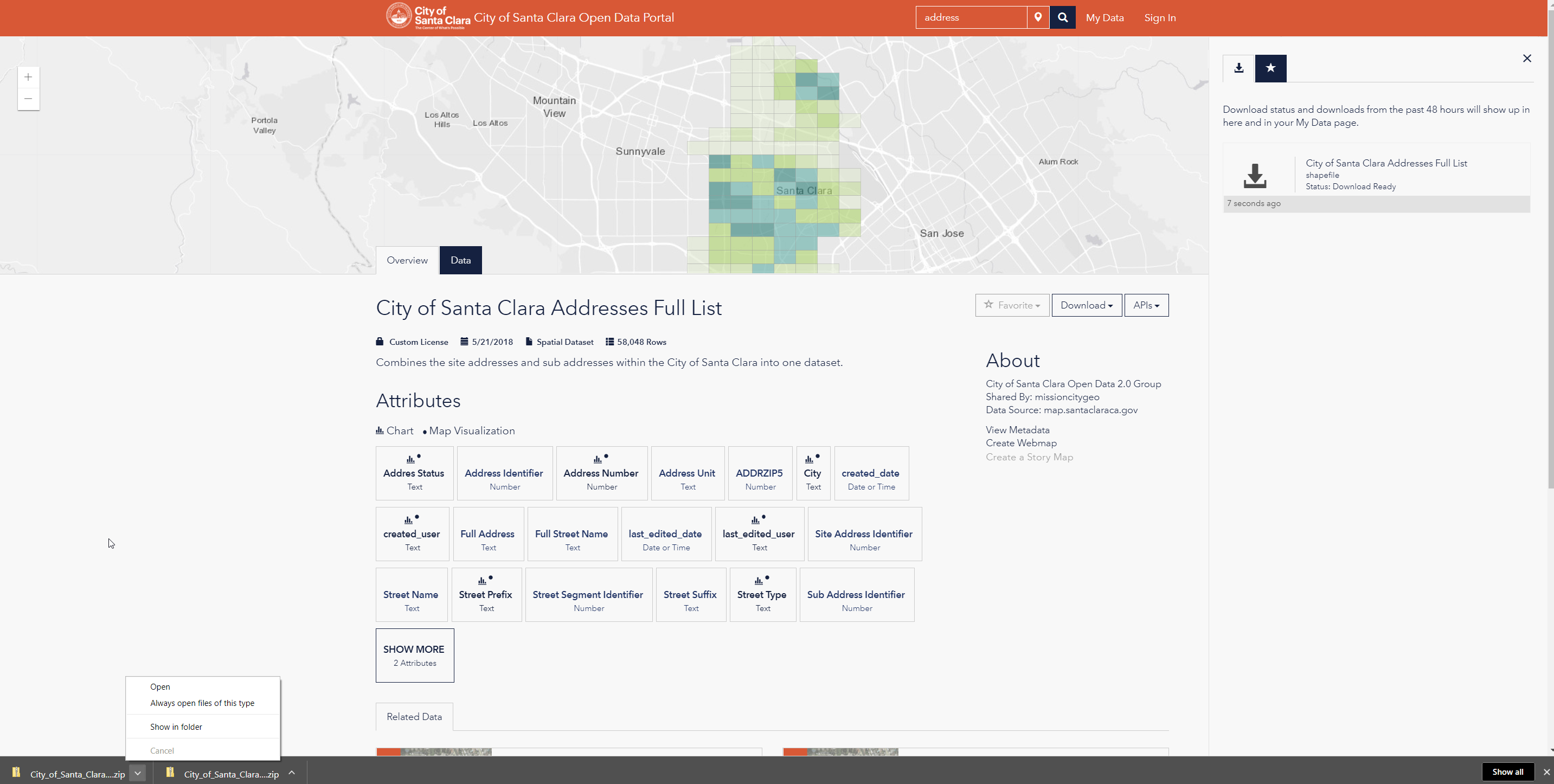Select the Address Identifier attribute card
Viewport: 1554px width, 784px height.
[x=505, y=473]
